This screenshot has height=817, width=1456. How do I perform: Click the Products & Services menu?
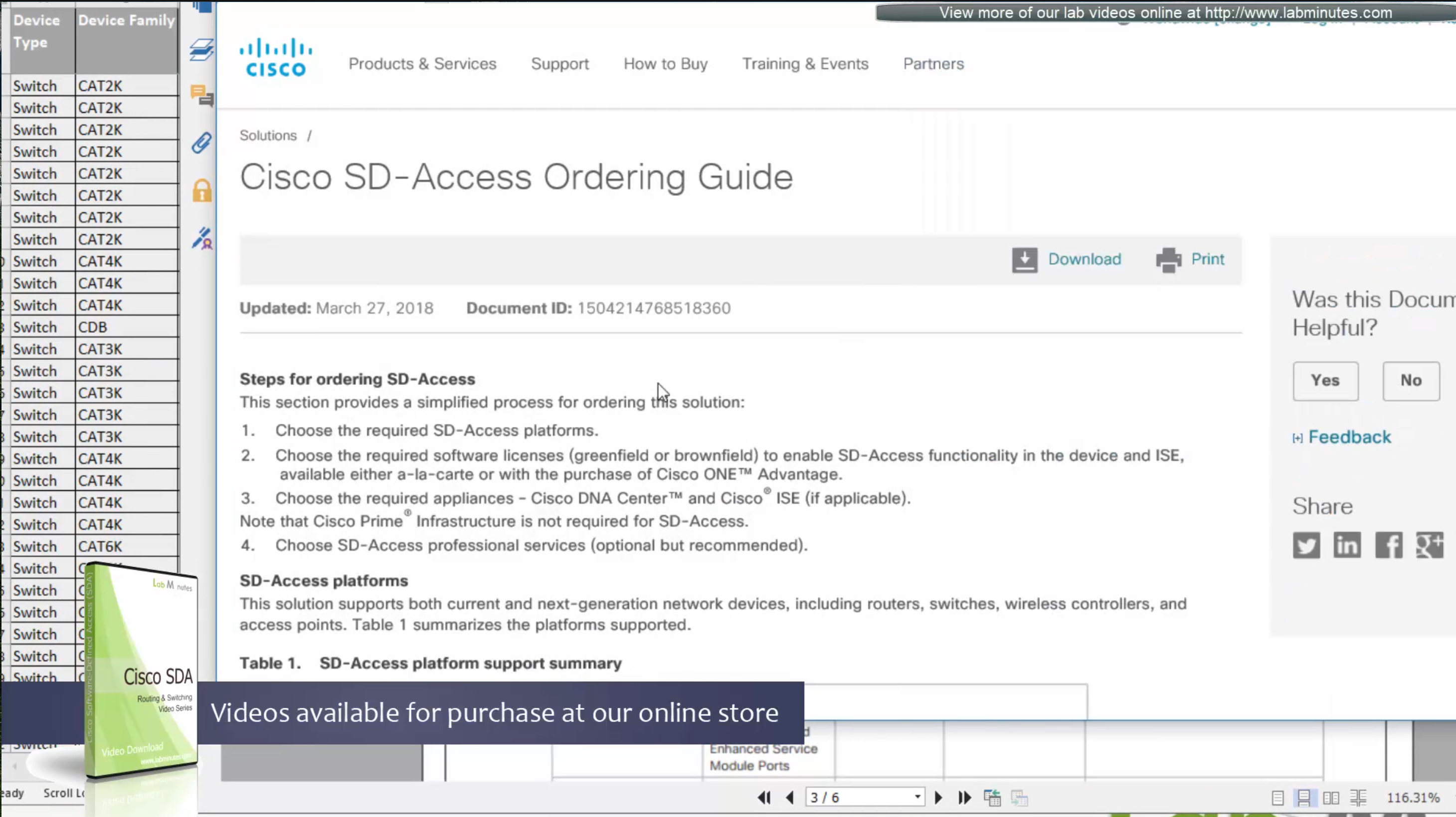422,64
